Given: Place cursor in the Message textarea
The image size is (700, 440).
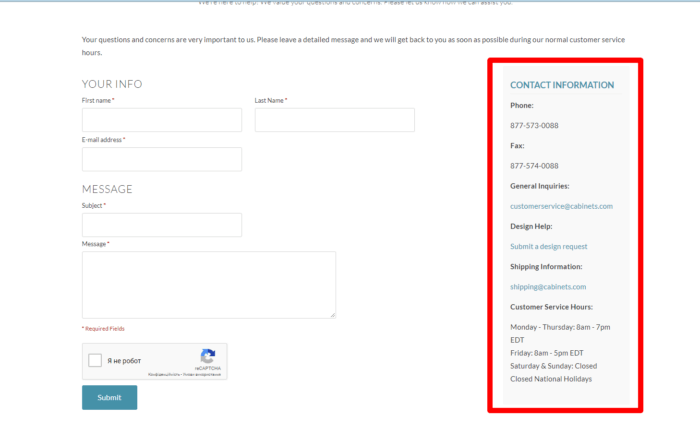Looking at the screenshot, I should point(208,284).
